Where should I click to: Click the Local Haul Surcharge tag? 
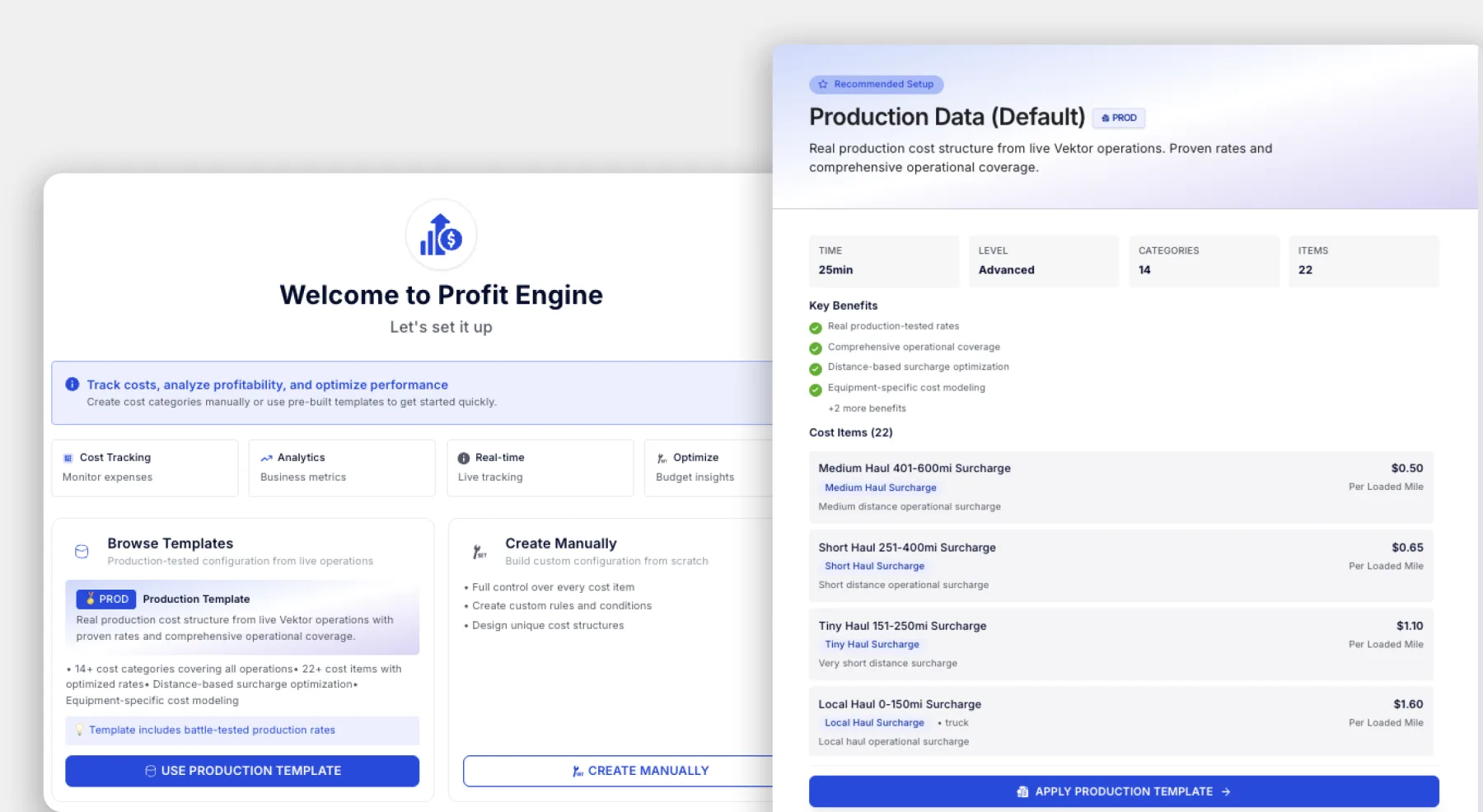(x=874, y=722)
